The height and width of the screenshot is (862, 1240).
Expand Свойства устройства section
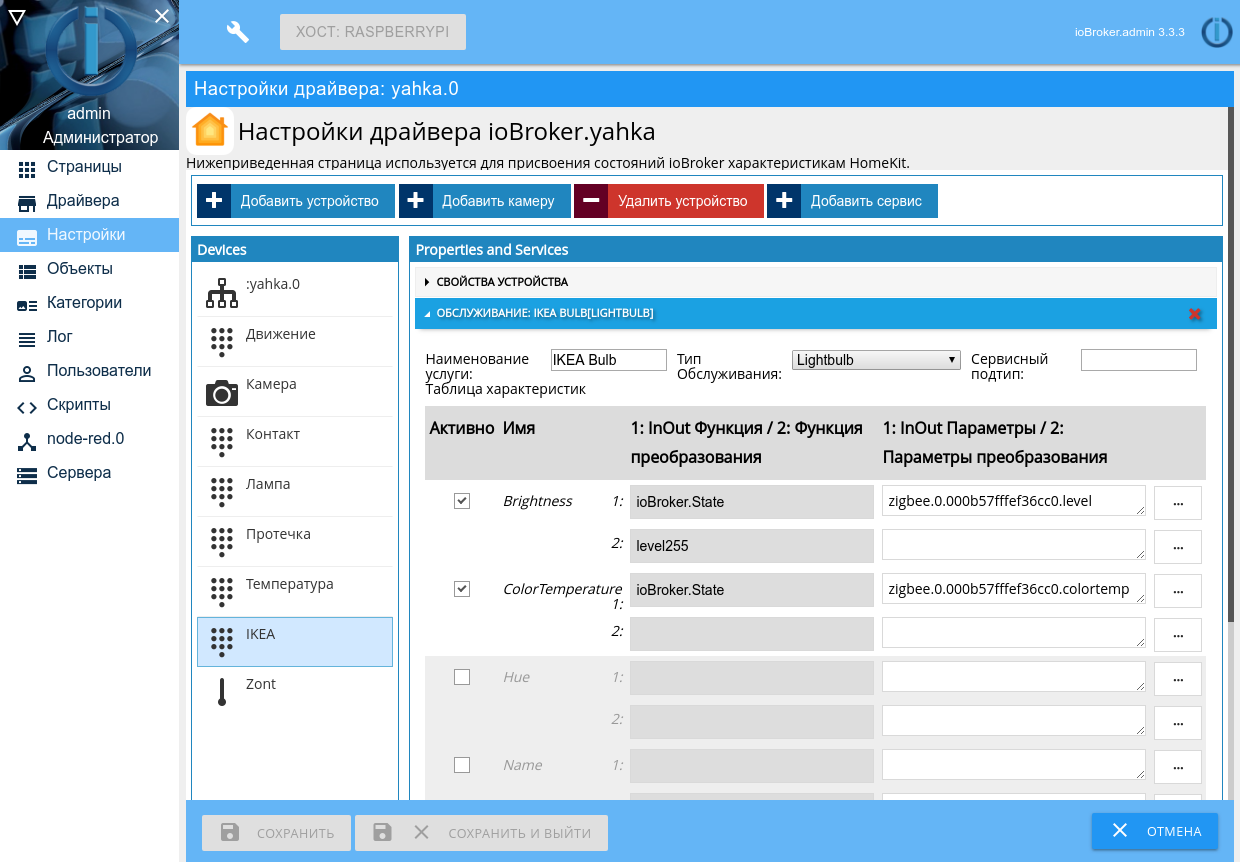816,282
